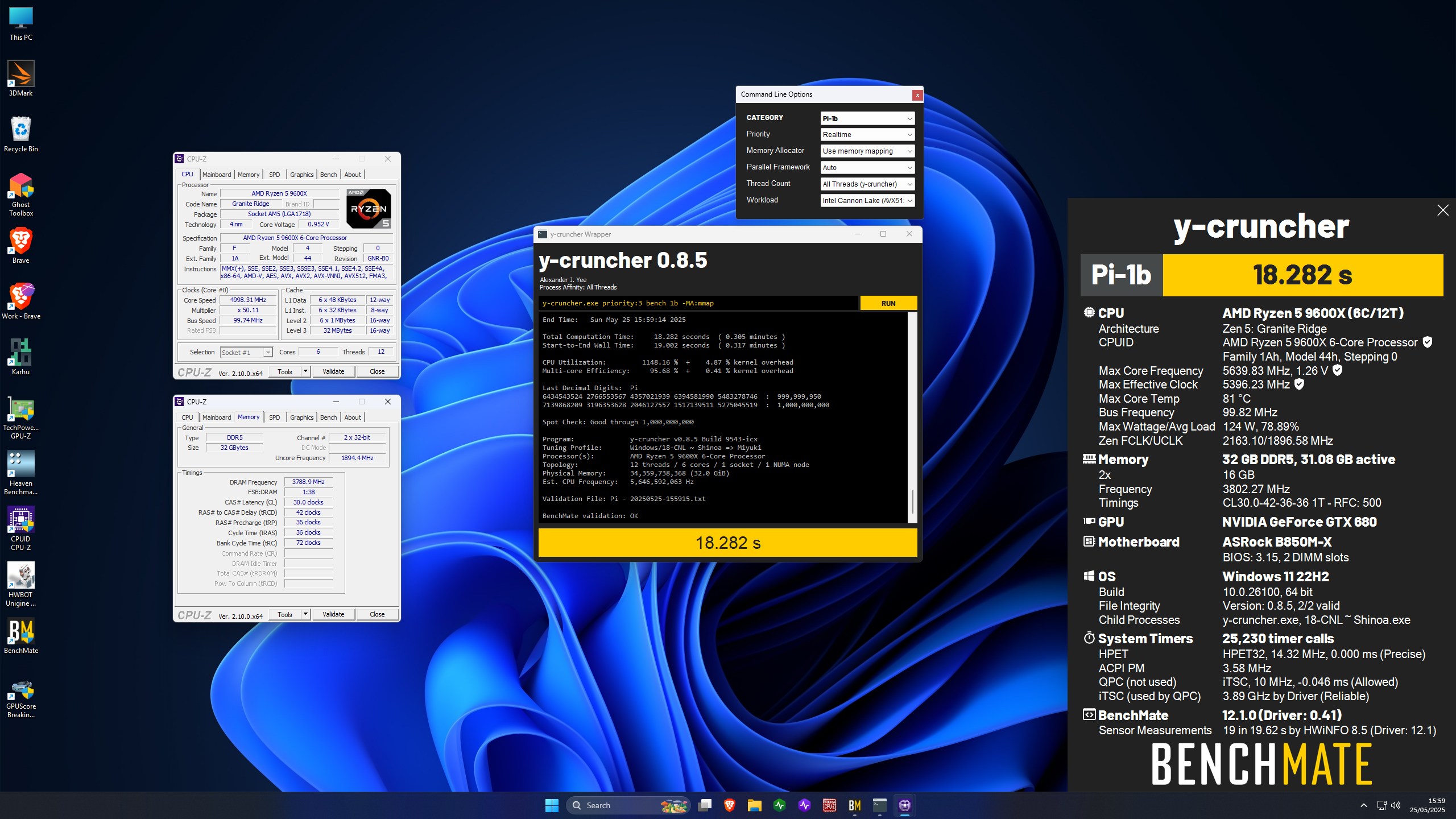The image size is (1456, 819).
Task: Switch to About tab in top CPU-Z
Action: tap(353, 175)
